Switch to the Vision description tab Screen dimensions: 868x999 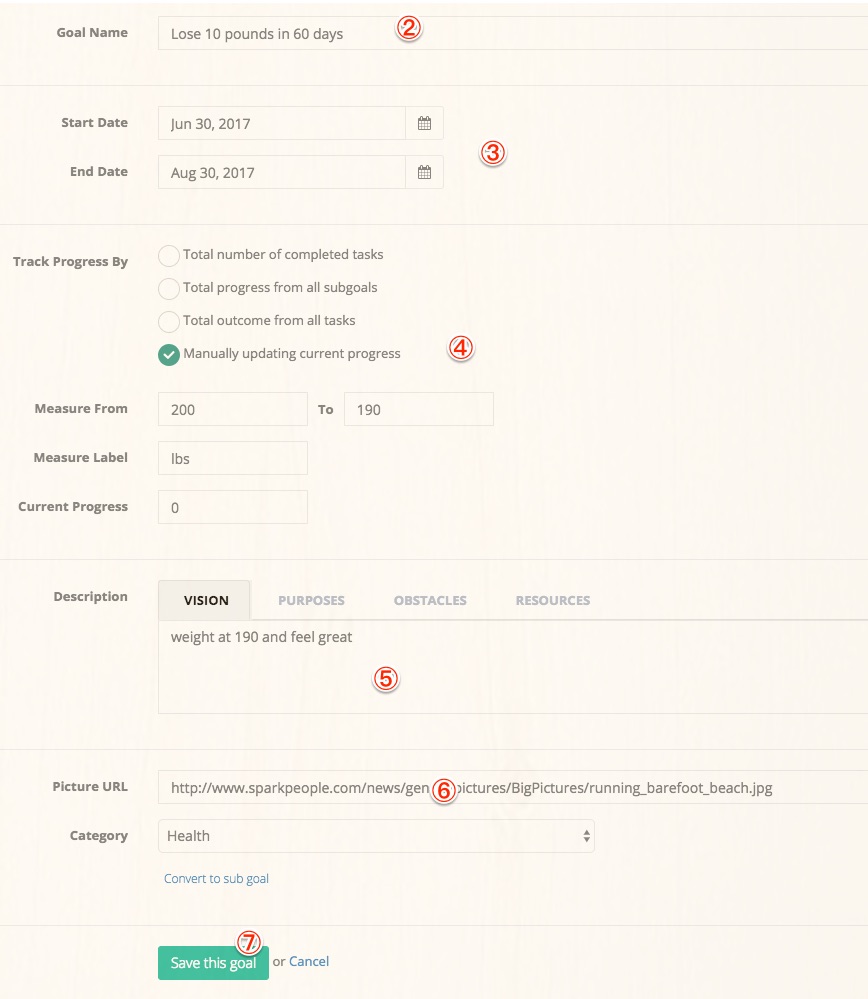coord(205,601)
